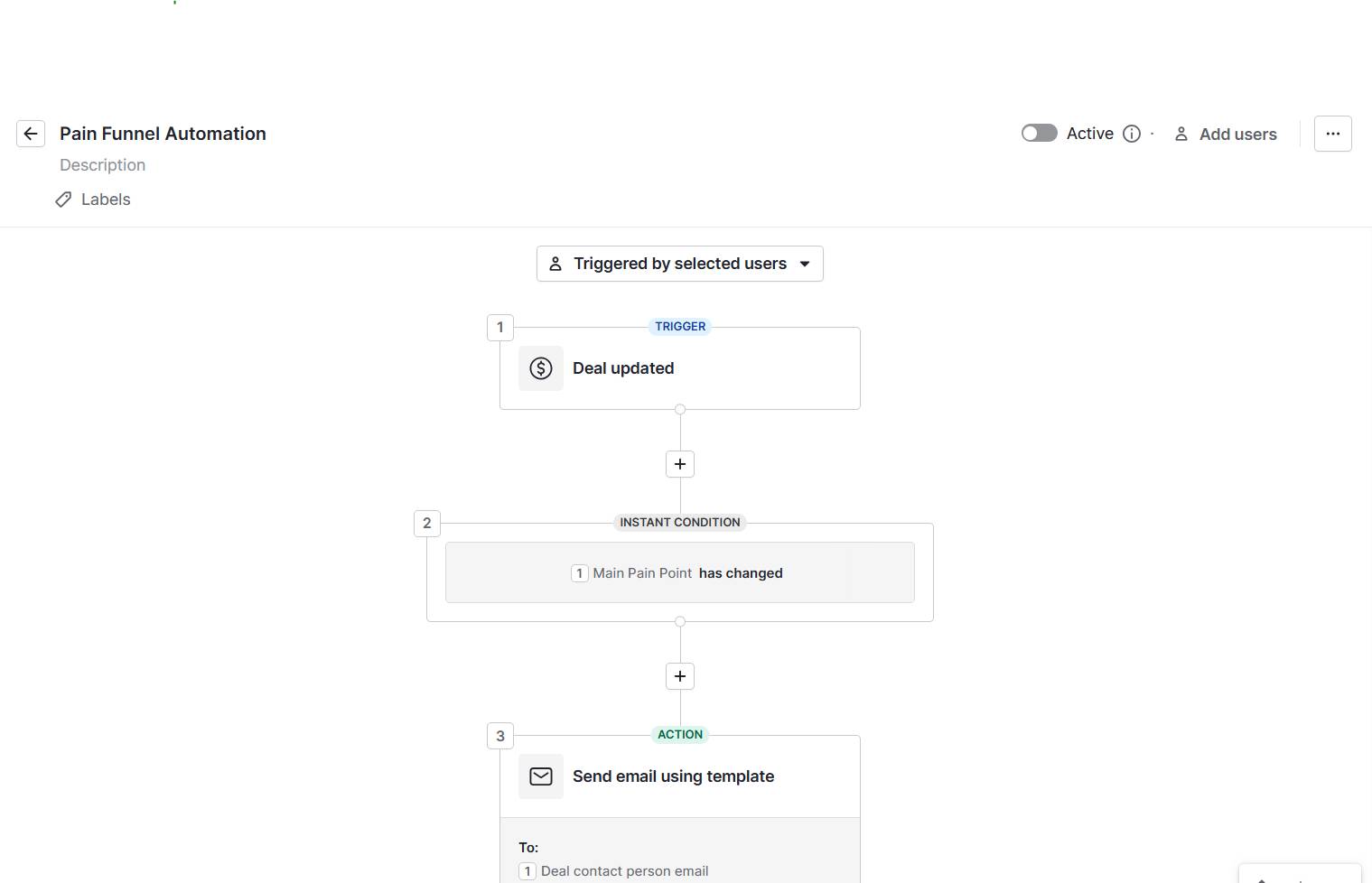Viewport: 1372px width, 883px height.
Task: Open the Triggered by selected users dropdown
Action: point(679,263)
